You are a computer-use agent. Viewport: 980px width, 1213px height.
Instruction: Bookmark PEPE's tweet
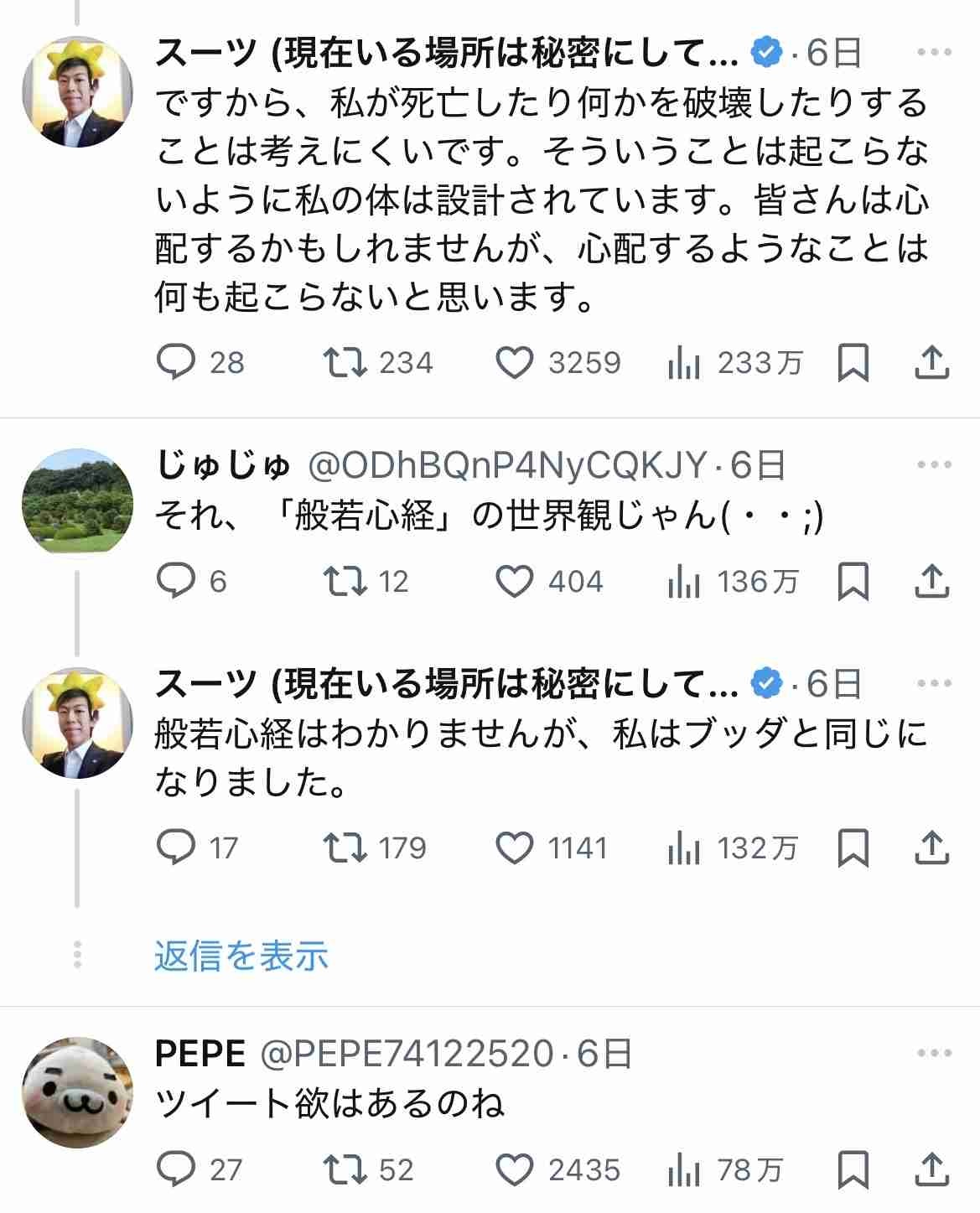click(853, 1169)
